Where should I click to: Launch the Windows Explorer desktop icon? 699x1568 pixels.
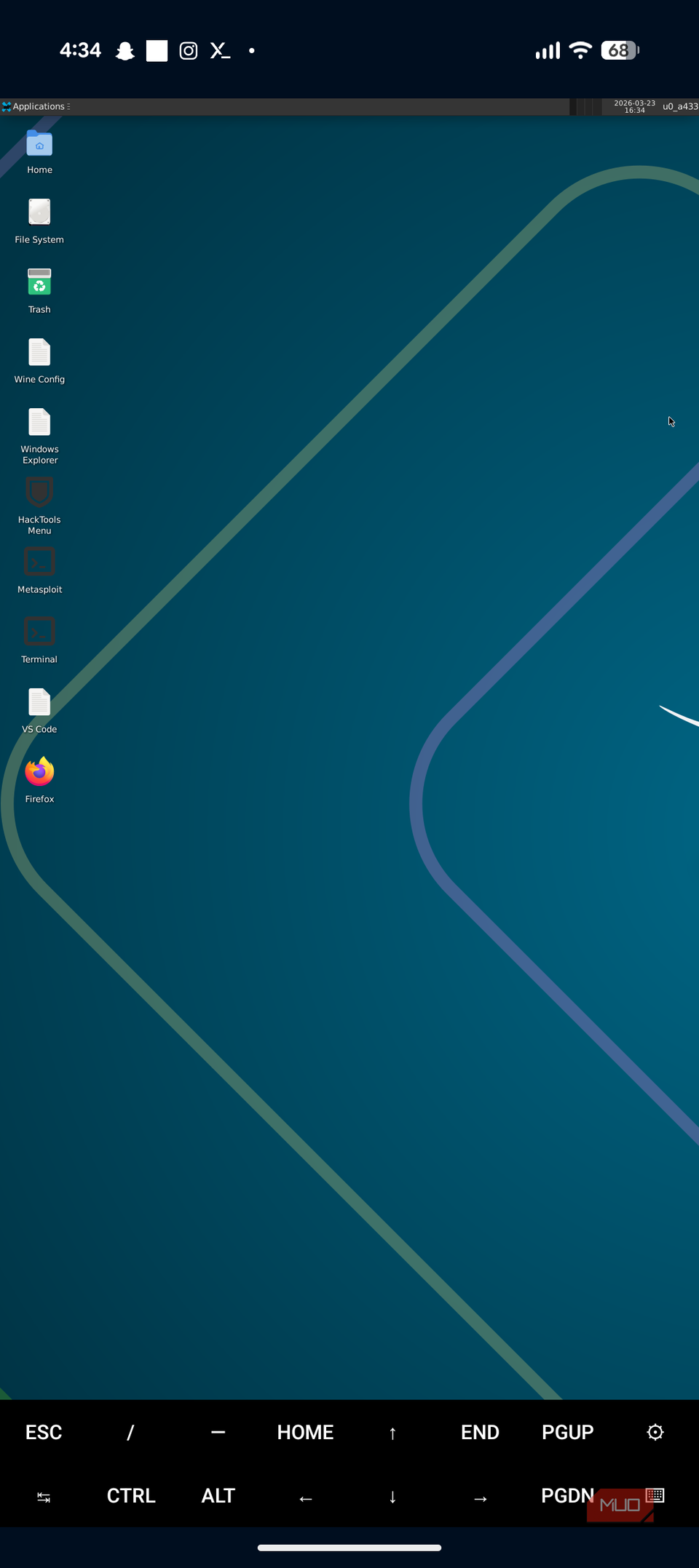39,423
